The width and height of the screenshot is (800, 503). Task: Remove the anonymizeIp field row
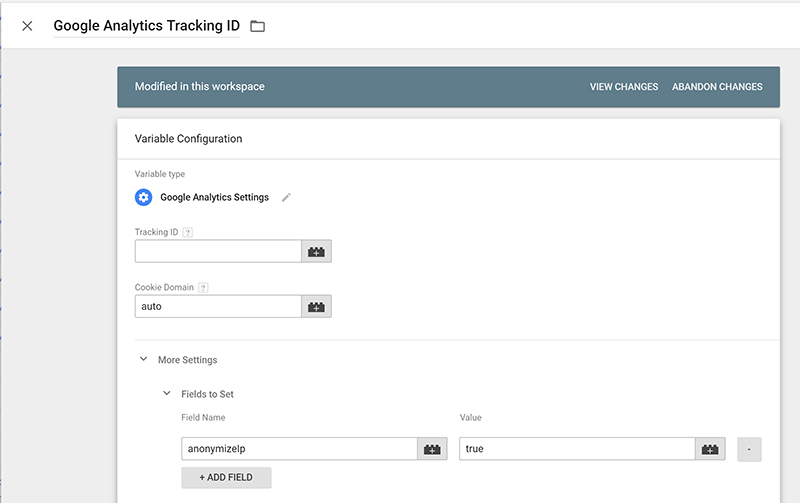[x=749, y=449]
